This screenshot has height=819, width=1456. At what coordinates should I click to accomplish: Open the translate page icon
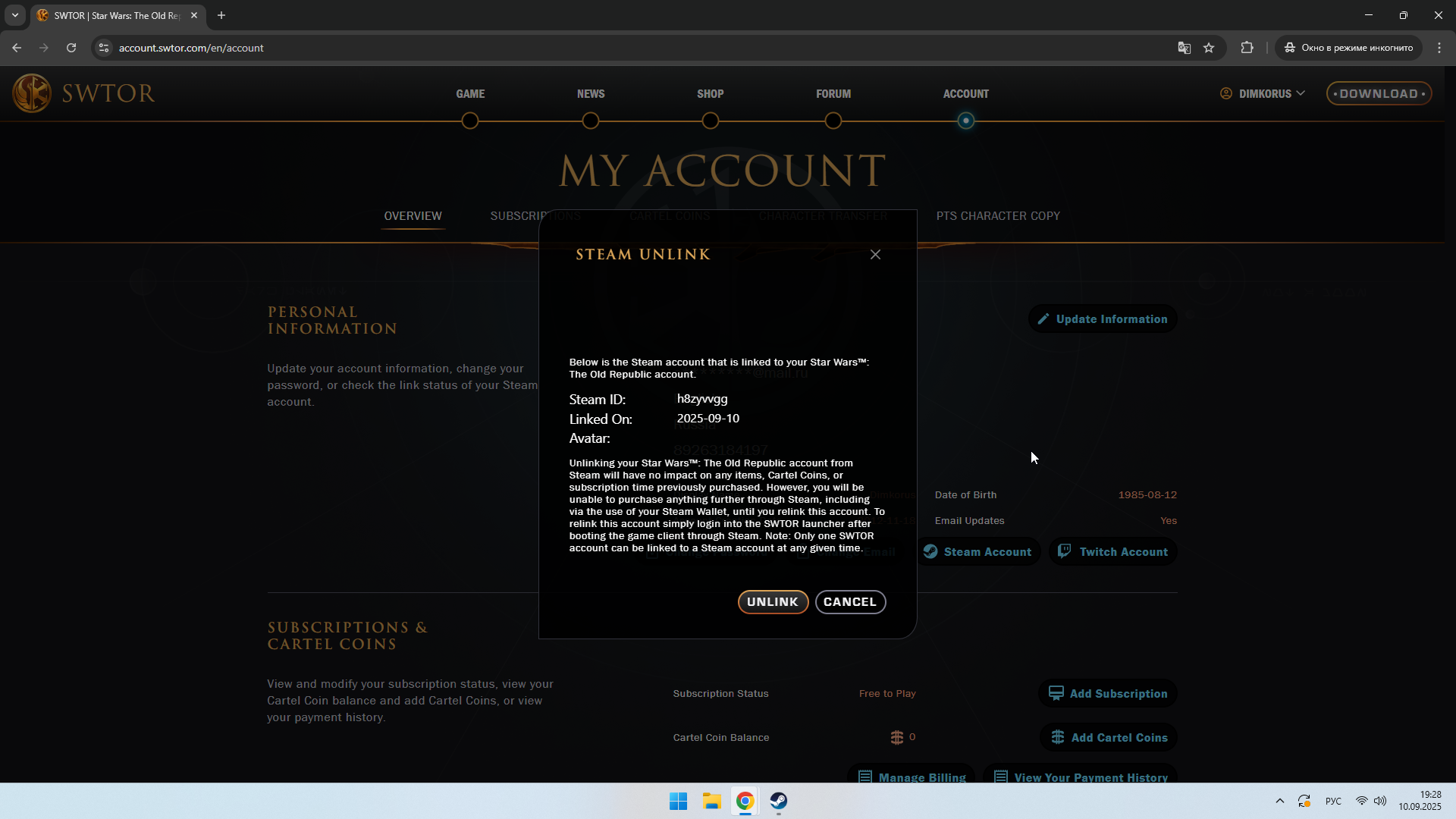pos(1185,48)
